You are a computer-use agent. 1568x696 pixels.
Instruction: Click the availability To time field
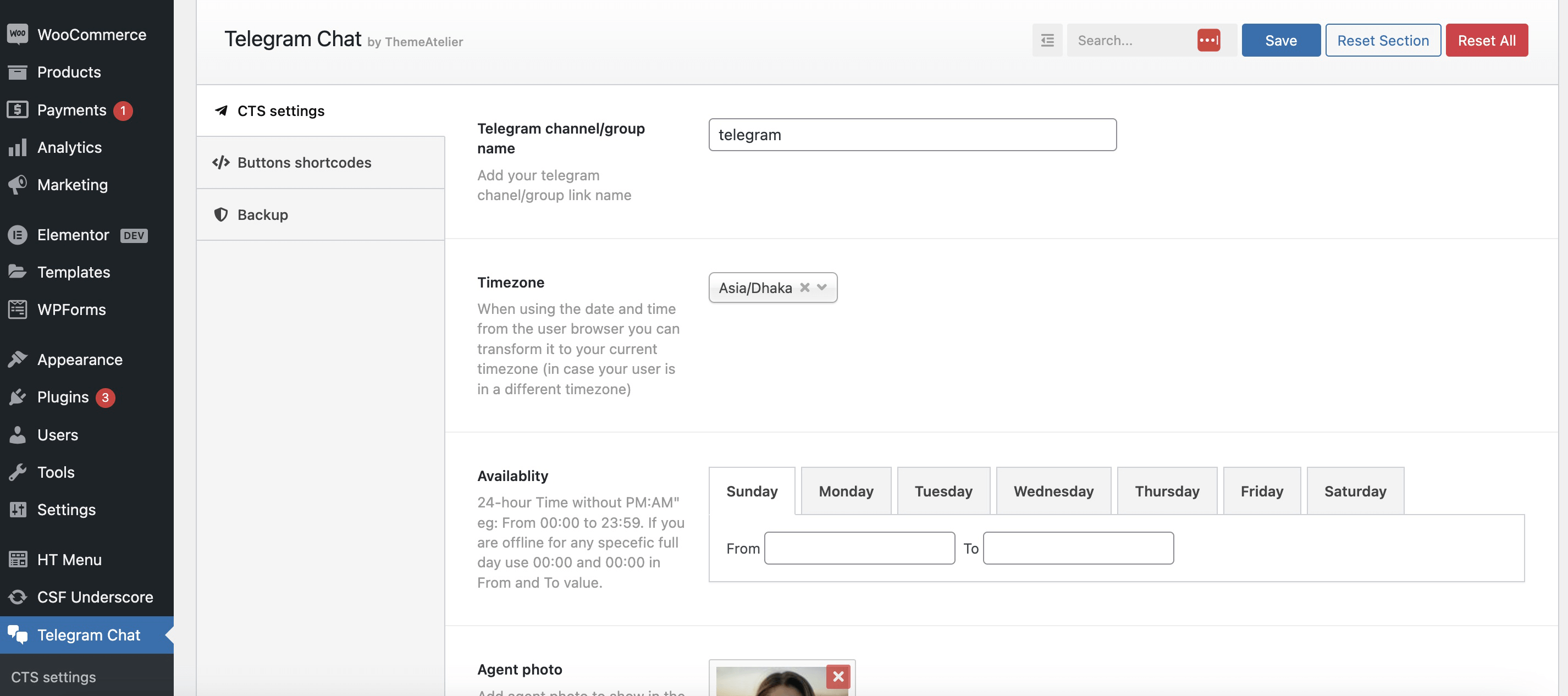1078,548
